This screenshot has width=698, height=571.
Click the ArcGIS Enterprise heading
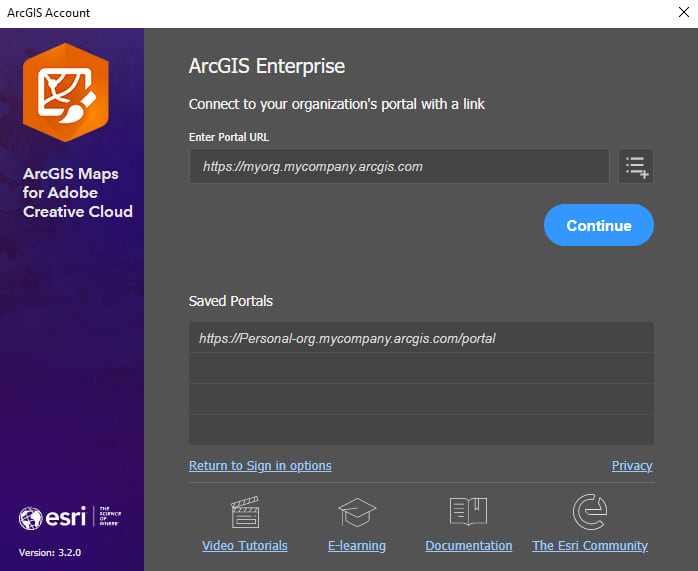click(x=267, y=66)
